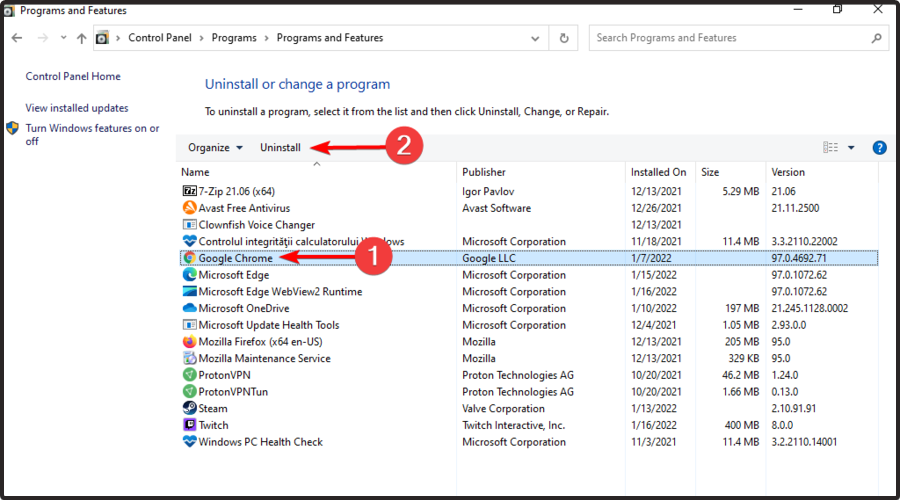900x500 pixels.
Task: Select the Microsoft OneDrive icon
Action: point(190,308)
